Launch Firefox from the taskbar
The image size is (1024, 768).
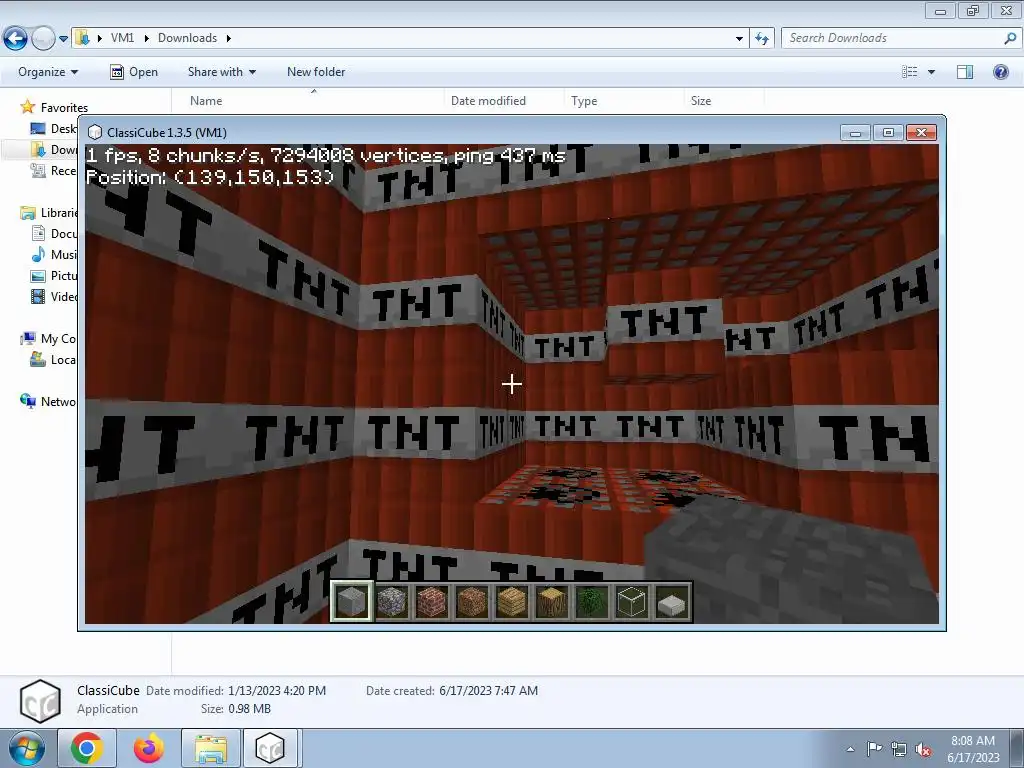pos(149,748)
